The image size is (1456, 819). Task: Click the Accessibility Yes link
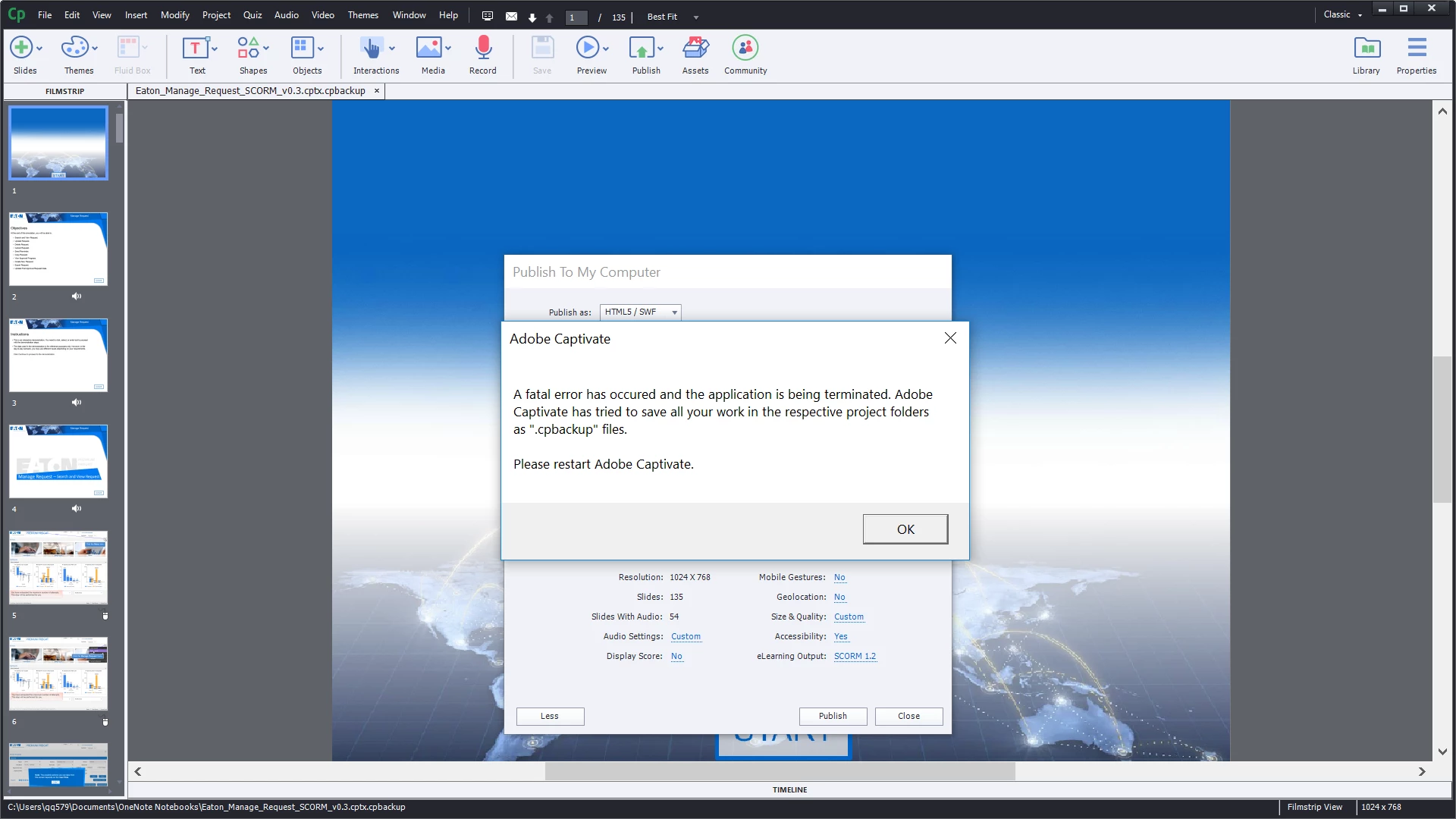click(x=840, y=636)
